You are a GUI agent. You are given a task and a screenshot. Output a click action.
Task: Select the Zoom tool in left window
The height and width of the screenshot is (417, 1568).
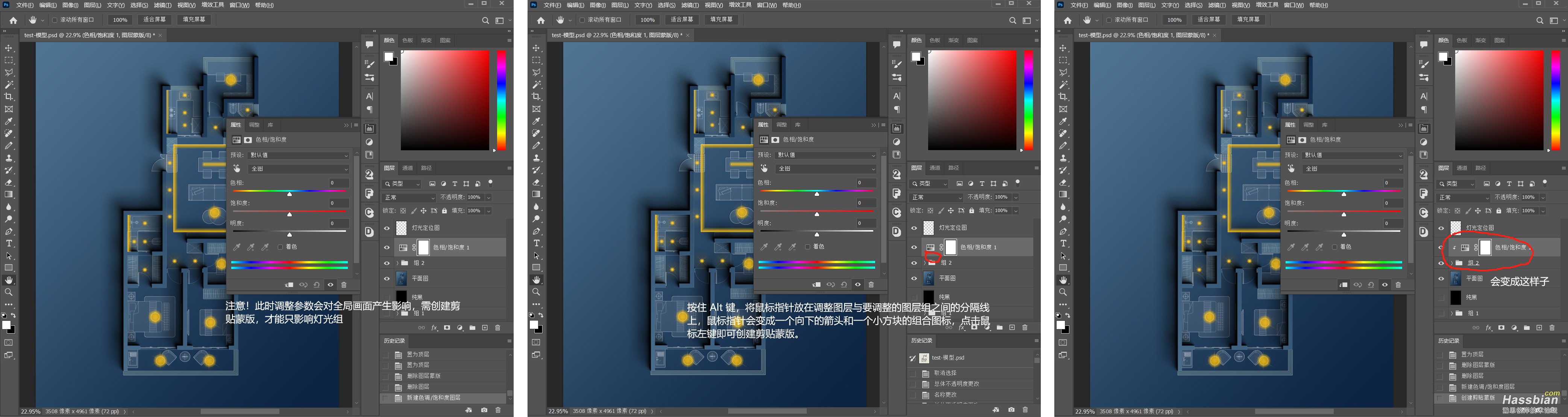(x=9, y=292)
